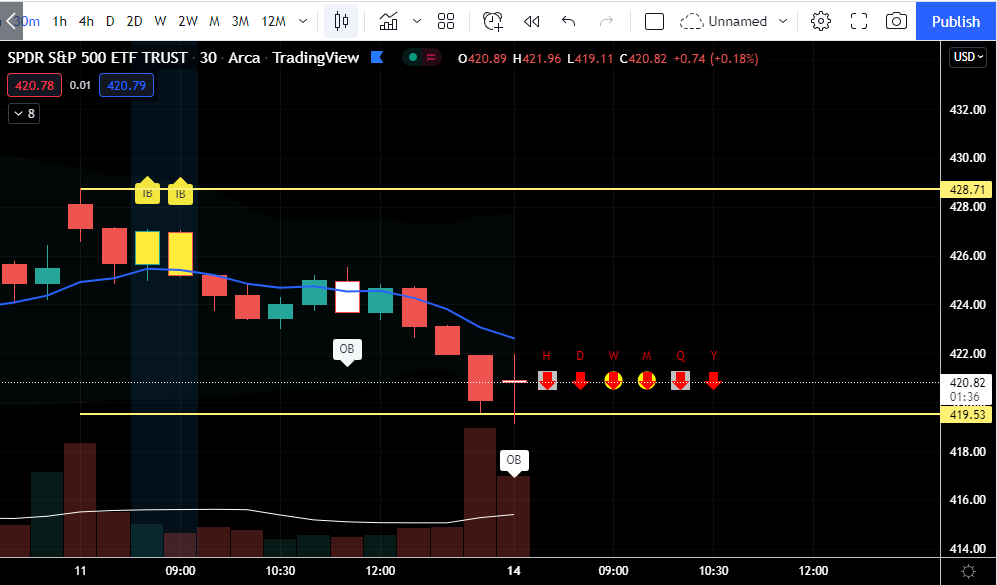Click the red arrow under Q
The image size is (997, 585).
coord(680,380)
